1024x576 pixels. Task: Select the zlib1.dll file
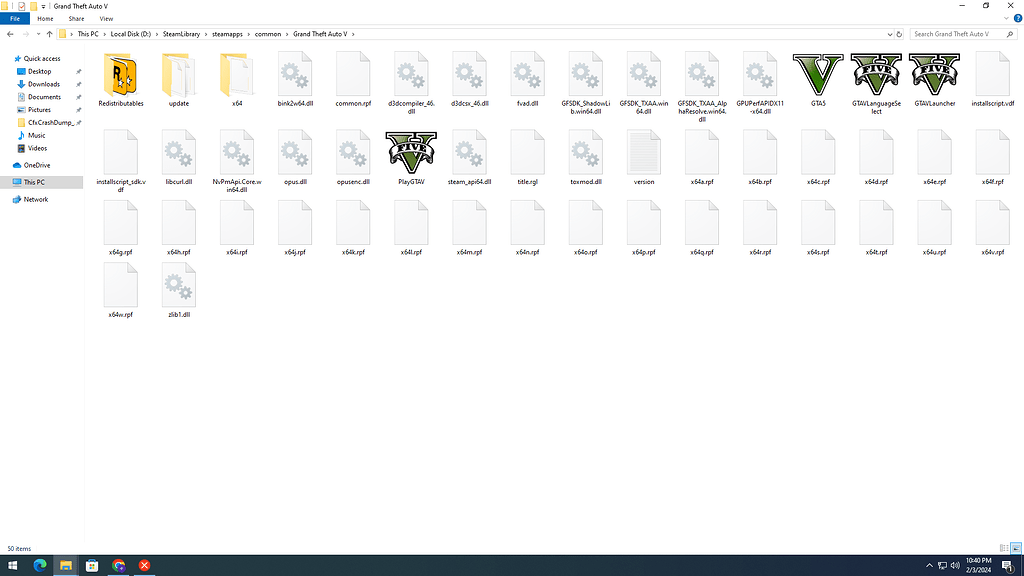coord(179,290)
